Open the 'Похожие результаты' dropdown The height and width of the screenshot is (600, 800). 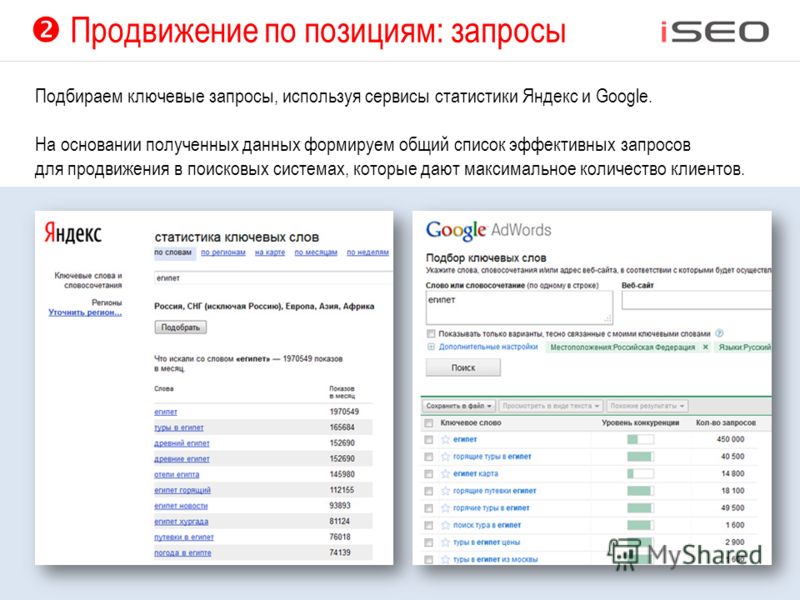click(x=647, y=406)
